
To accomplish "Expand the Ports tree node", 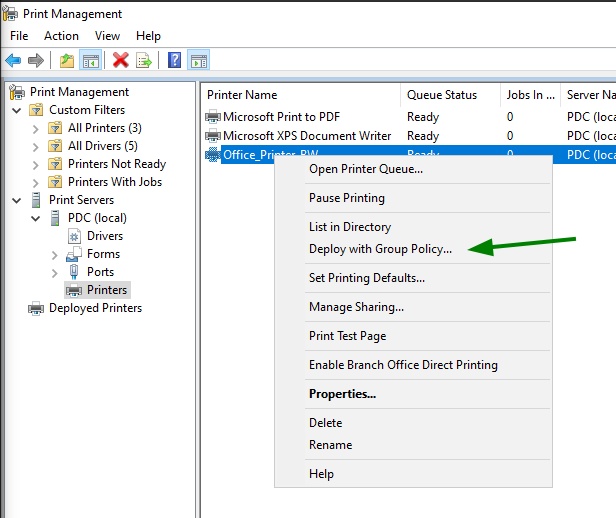I will pos(55,273).
